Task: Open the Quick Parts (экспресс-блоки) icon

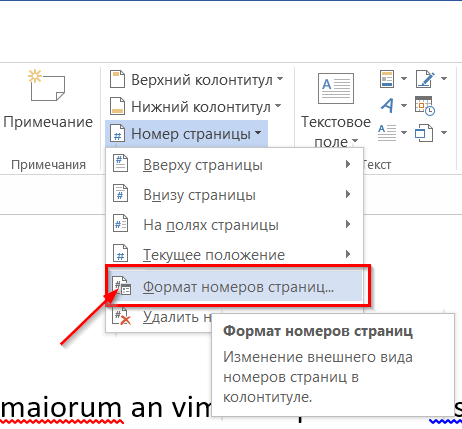Action: [387, 79]
